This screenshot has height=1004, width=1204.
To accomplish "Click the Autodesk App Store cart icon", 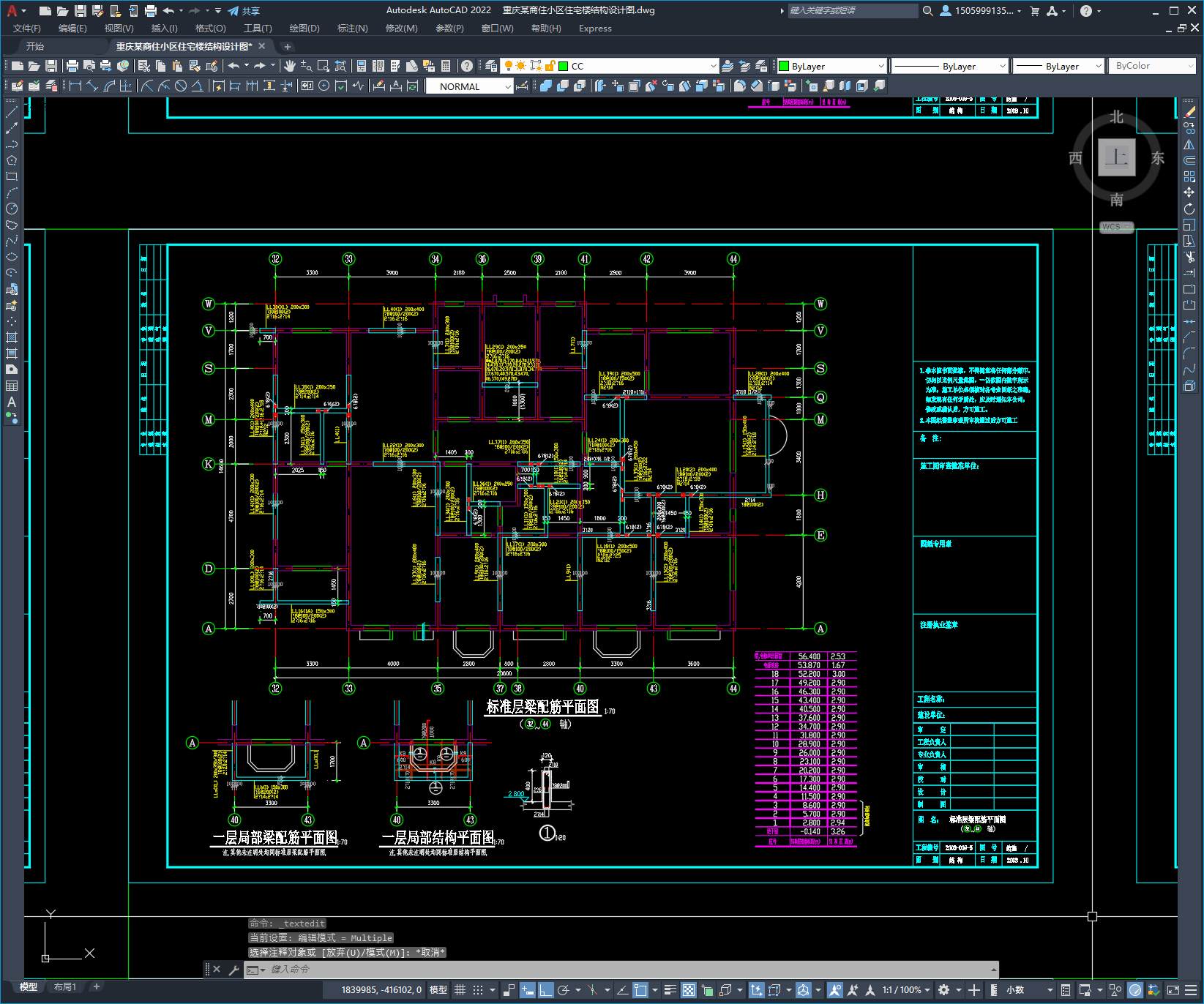I will point(1035,11).
